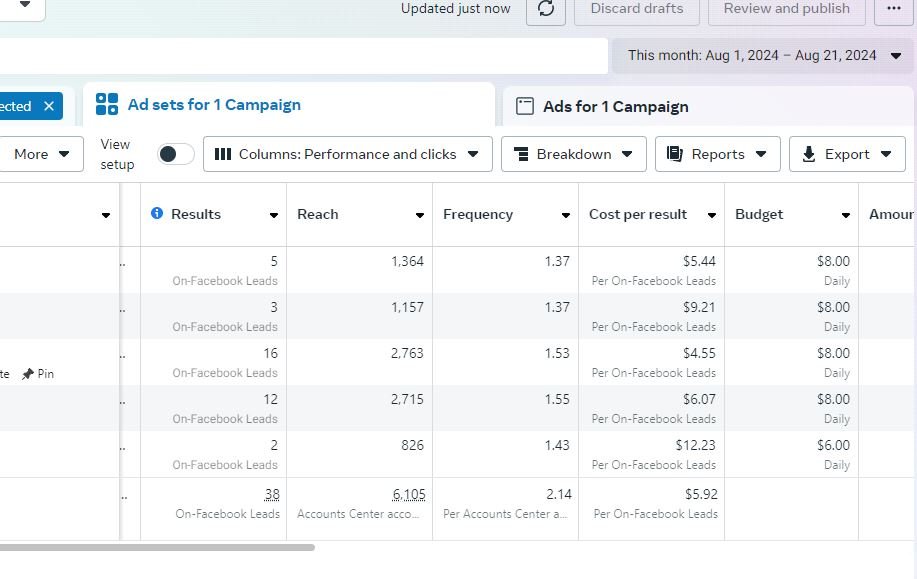Click the Results info icon
The height and width of the screenshot is (579, 917).
(157, 213)
